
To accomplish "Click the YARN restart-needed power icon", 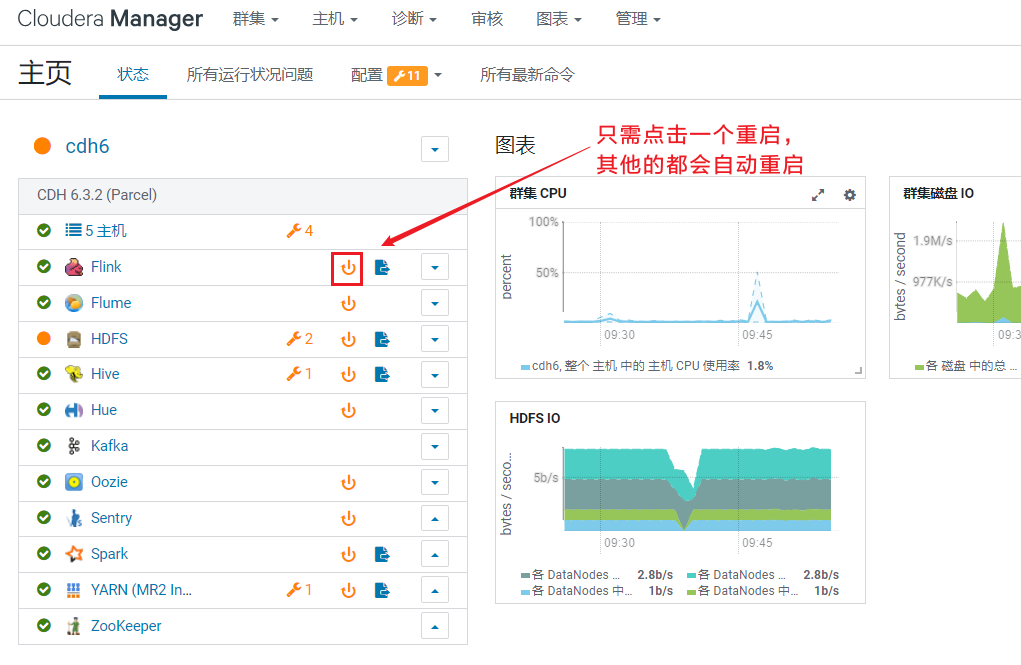I will point(348,590).
